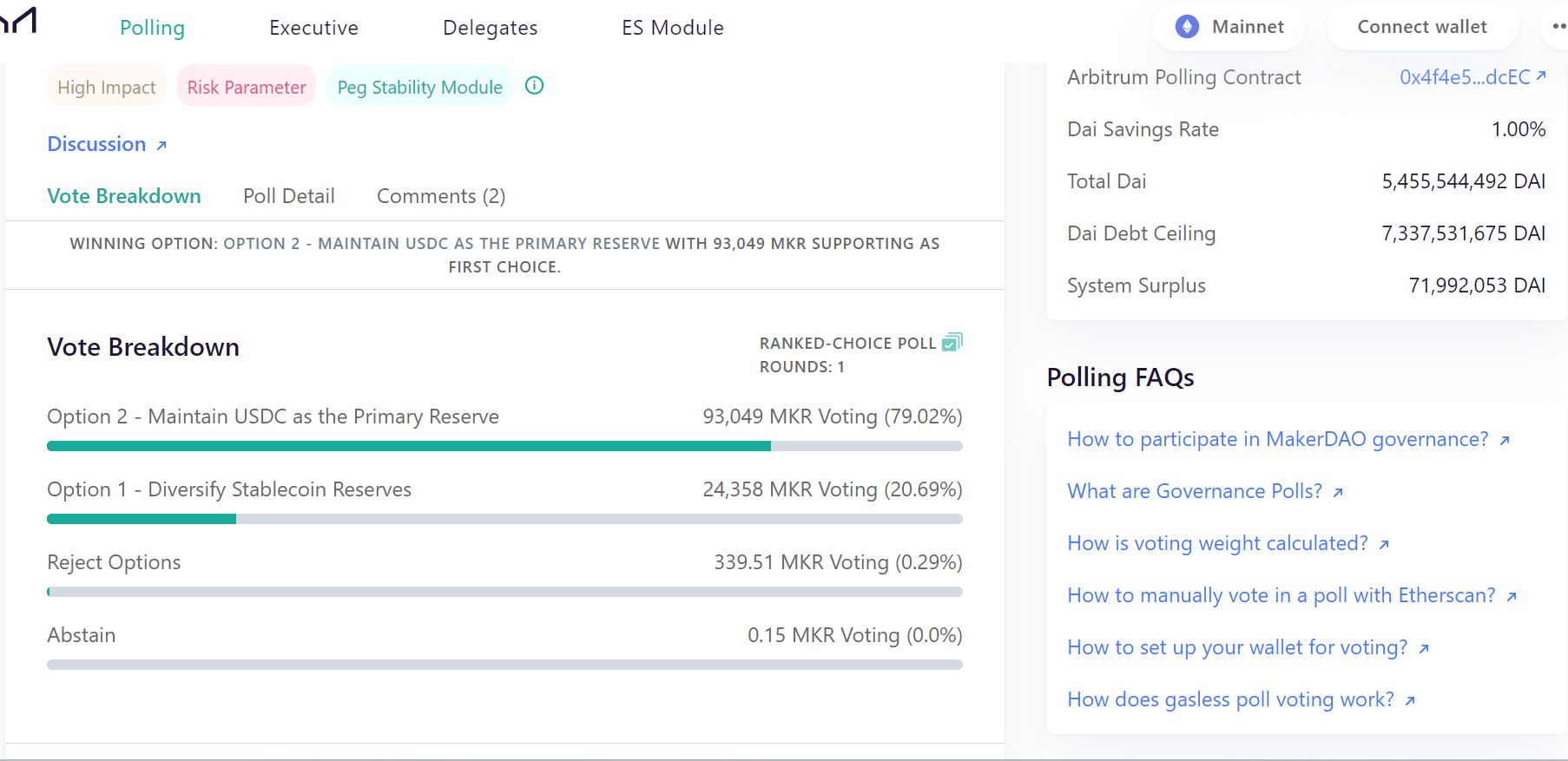The height and width of the screenshot is (761, 1568).
Task: Click the Option 1 vote progress bar
Action: pyautogui.click(x=504, y=519)
